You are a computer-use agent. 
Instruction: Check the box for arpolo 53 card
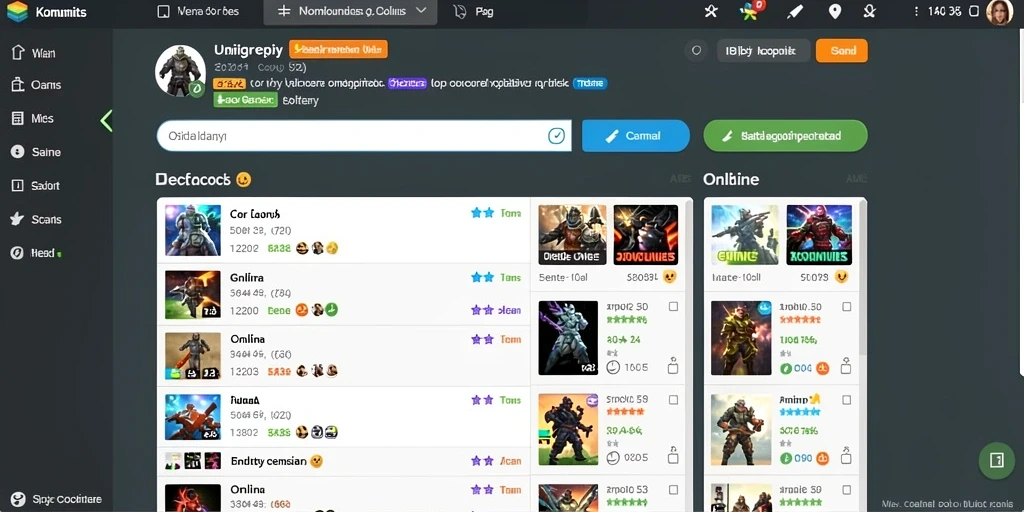[673, 490]
